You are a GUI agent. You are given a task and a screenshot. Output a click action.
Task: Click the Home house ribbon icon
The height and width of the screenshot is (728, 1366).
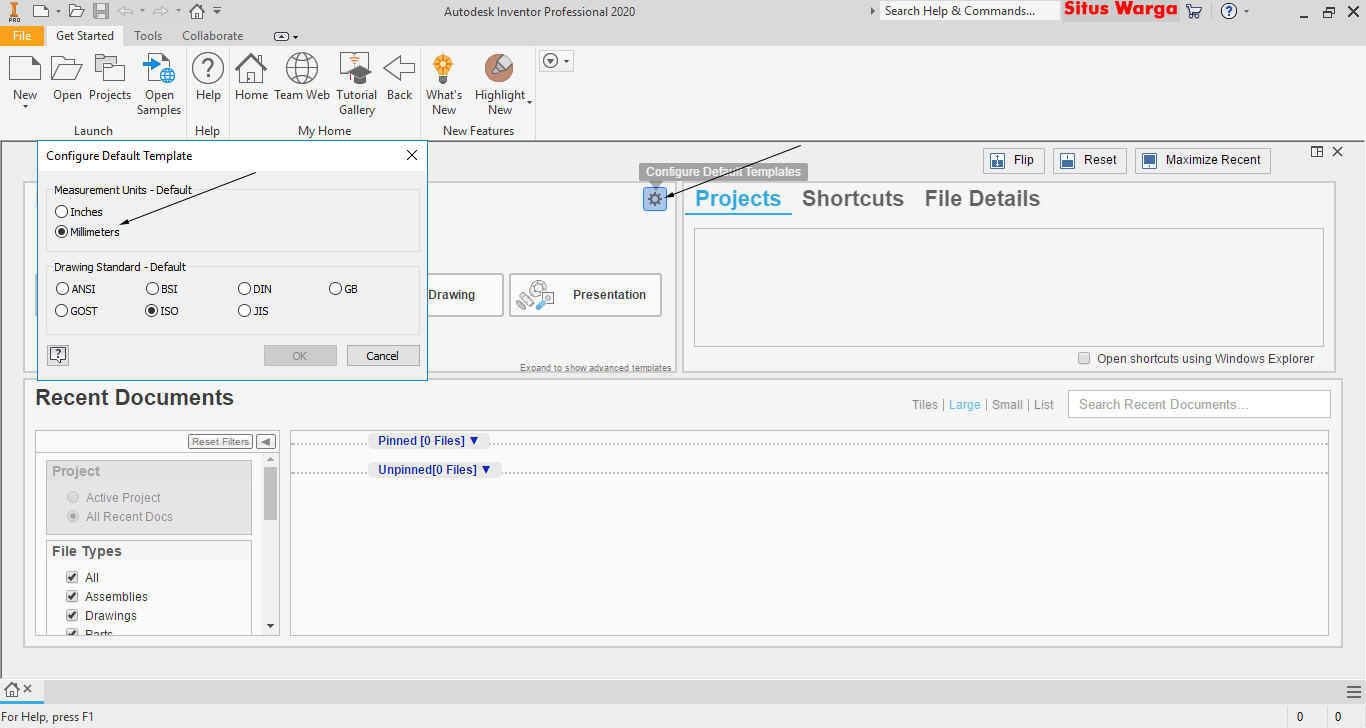[251, 69]
